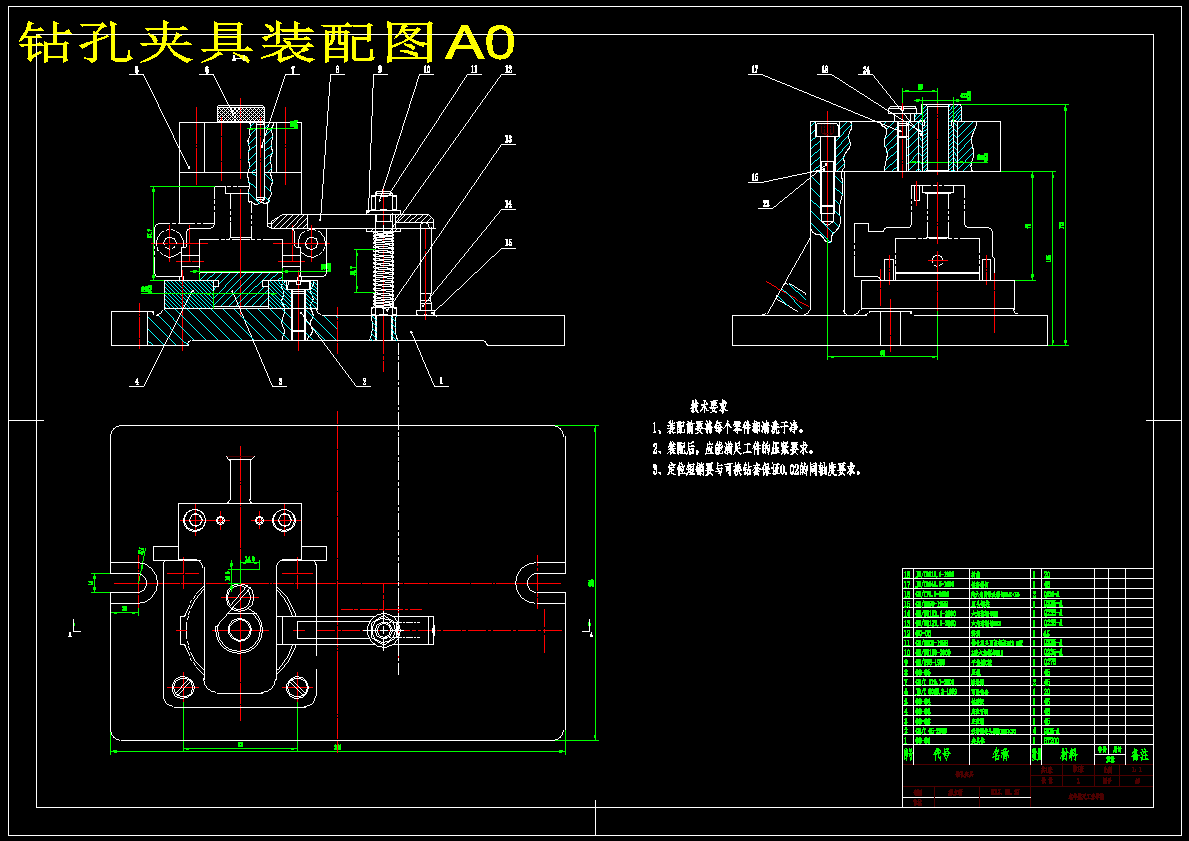This screenshot has width=1189, height=841.
Task: Click the yellow title 钻孔夹具装配图A0
Action: tap(266, 42)
